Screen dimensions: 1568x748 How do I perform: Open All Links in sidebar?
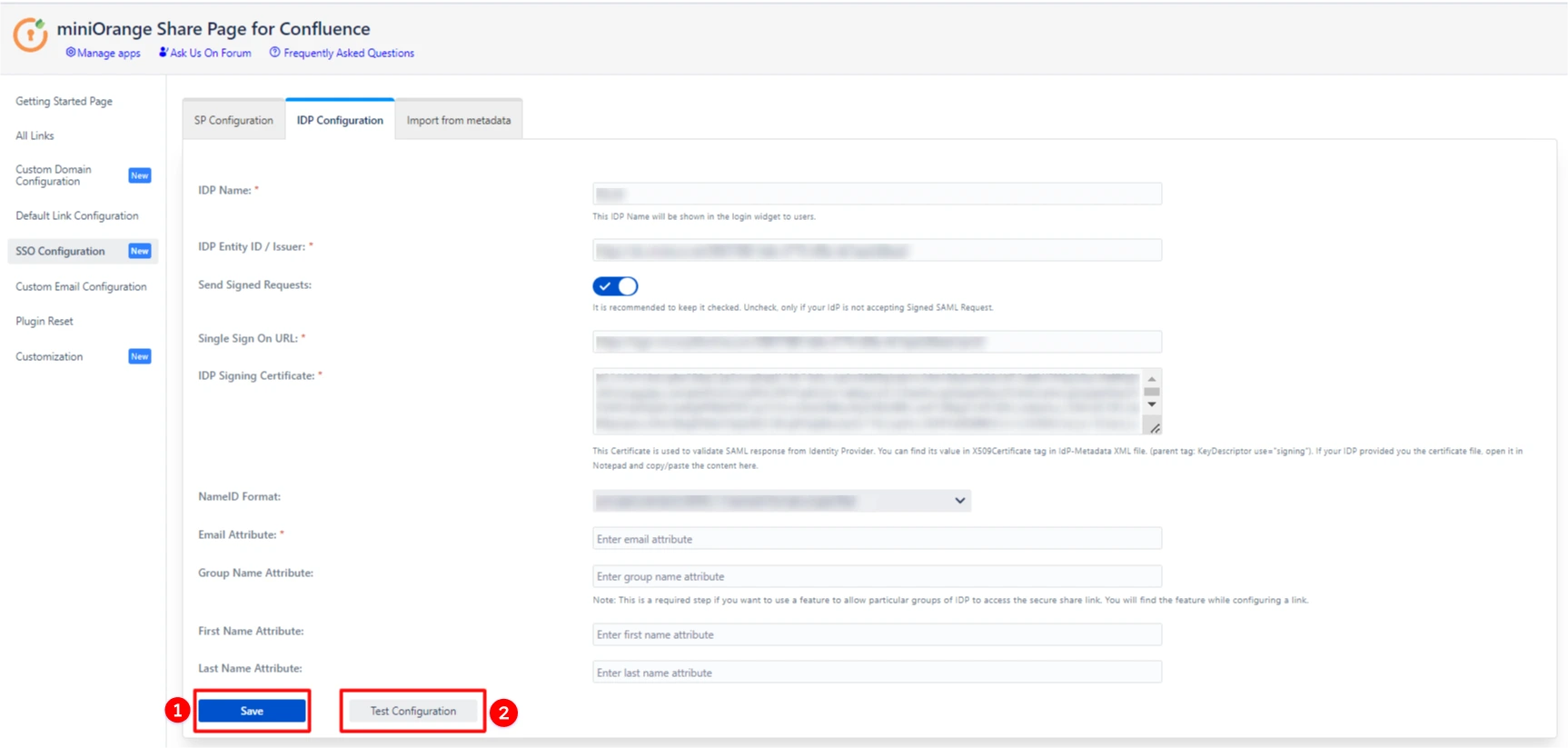(x=35, y=136)
